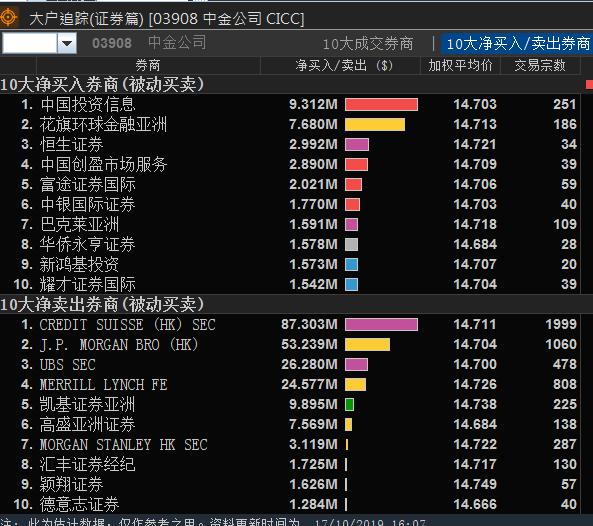Select the 凯基证券亚洲 broker row
Image resolution: width=593 pixels, height=526 pixels.
[290, 405]
